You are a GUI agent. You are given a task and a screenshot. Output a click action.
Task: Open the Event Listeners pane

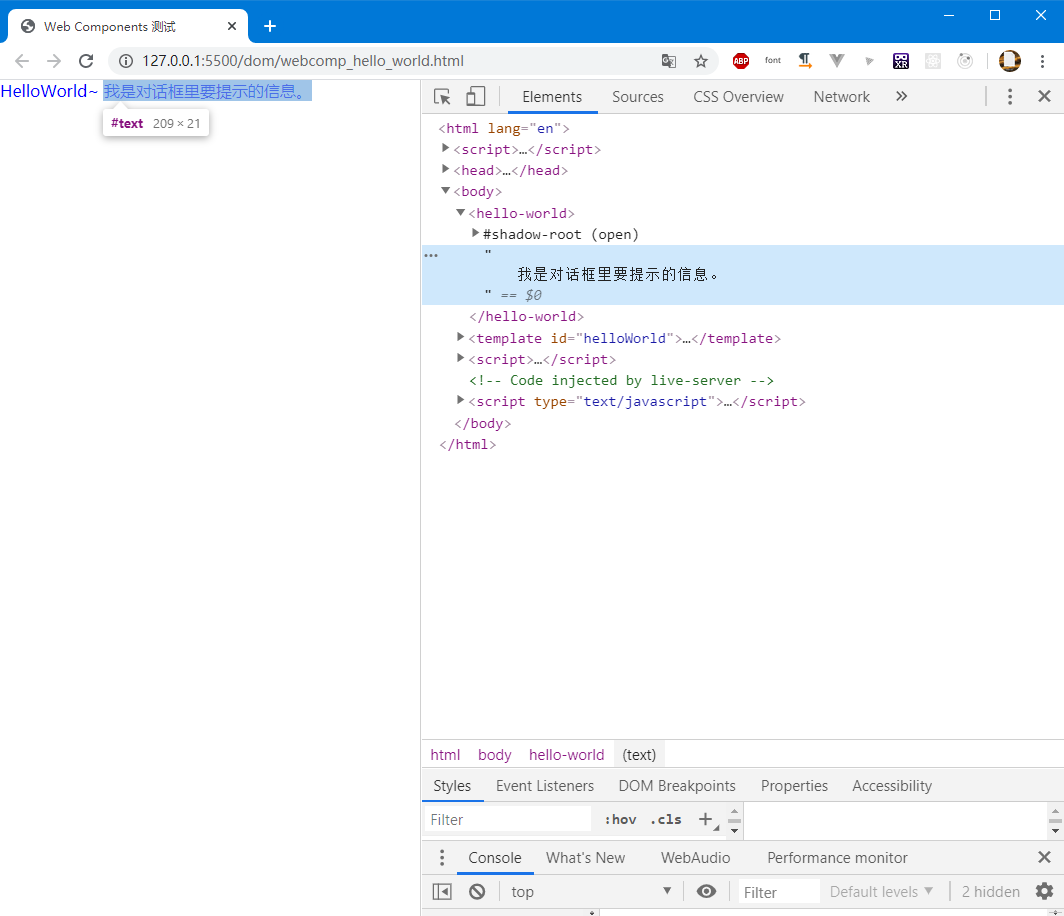pos(545,786)
